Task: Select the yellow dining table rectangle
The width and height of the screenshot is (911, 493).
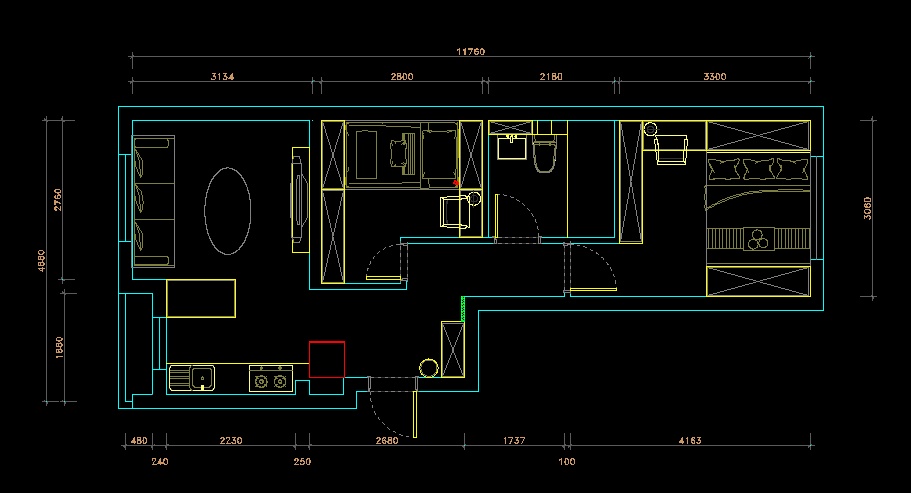Action: (200, 298)
